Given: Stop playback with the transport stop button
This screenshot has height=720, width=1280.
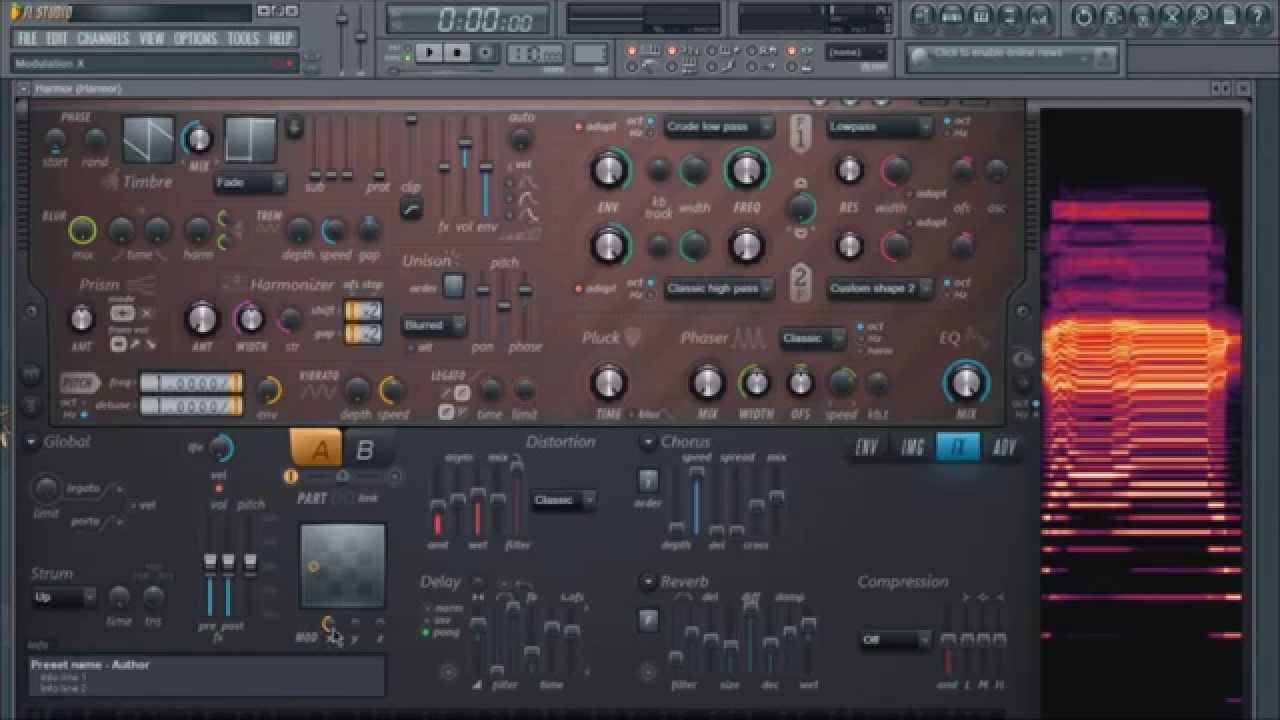Looking at the screenshot, I should point(457,52).
